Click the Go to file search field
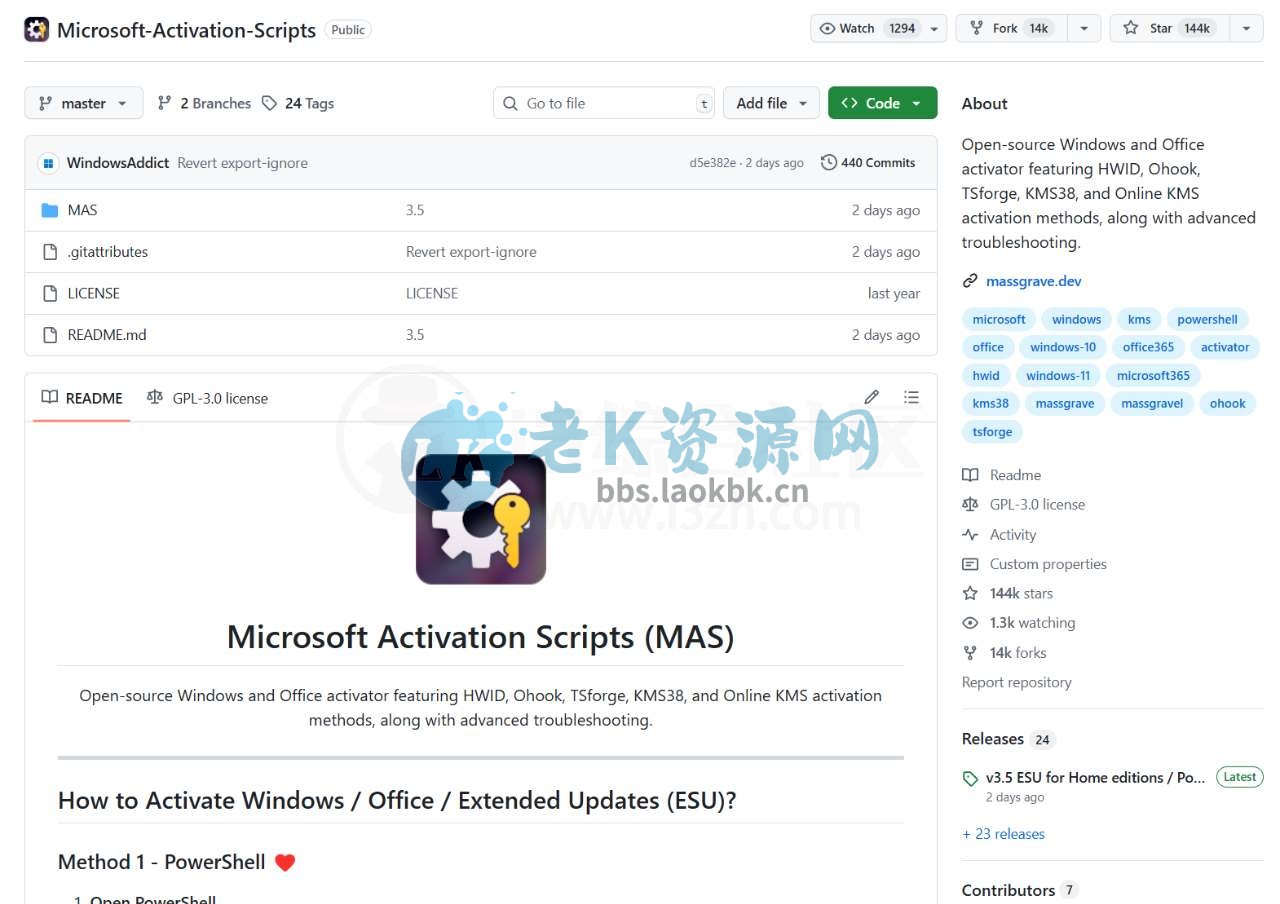The image size is (1280, 904). pyautogui.click(x=604, y=103)
